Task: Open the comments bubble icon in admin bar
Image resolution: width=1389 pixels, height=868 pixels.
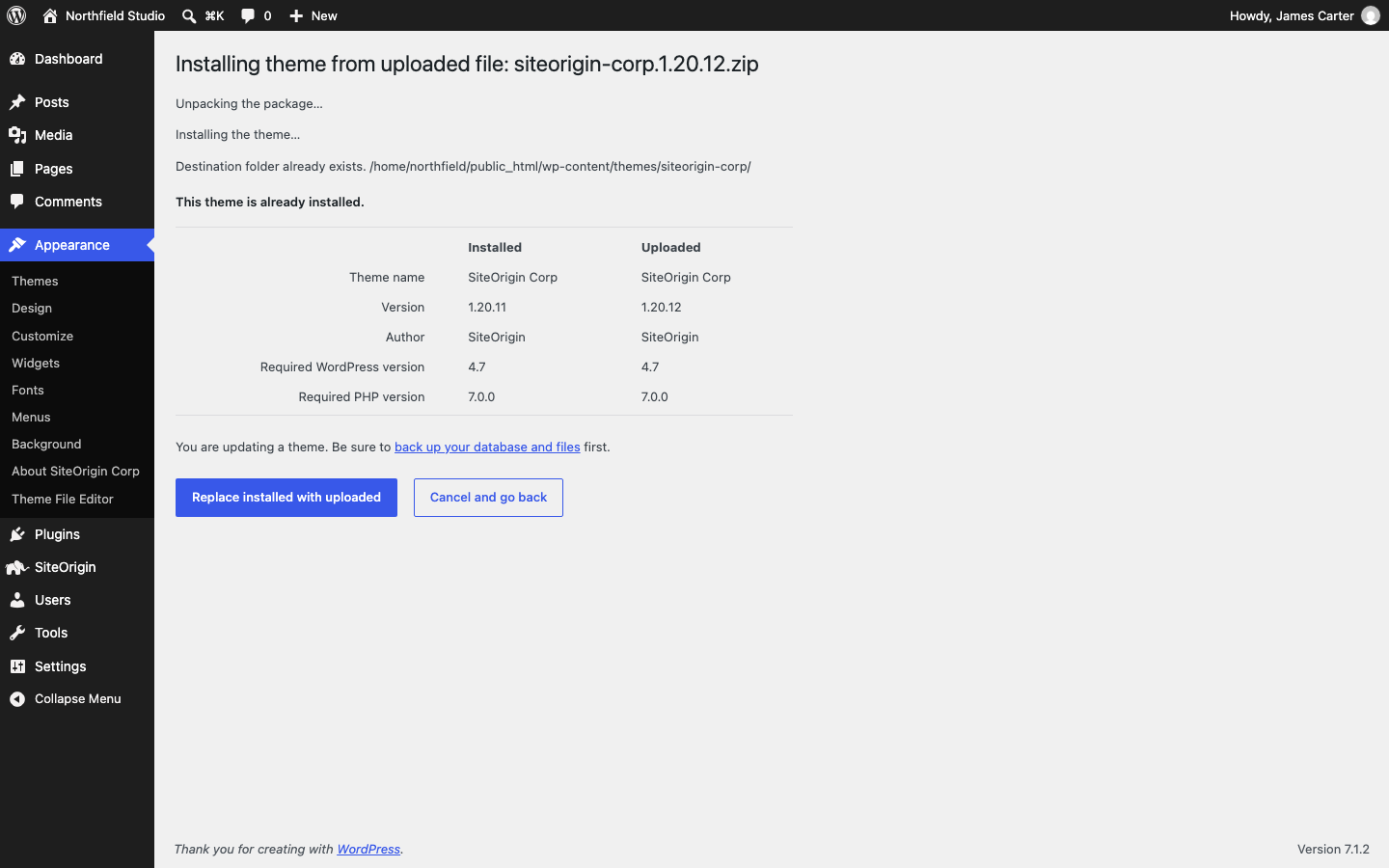Action: (x=248, y=15)
